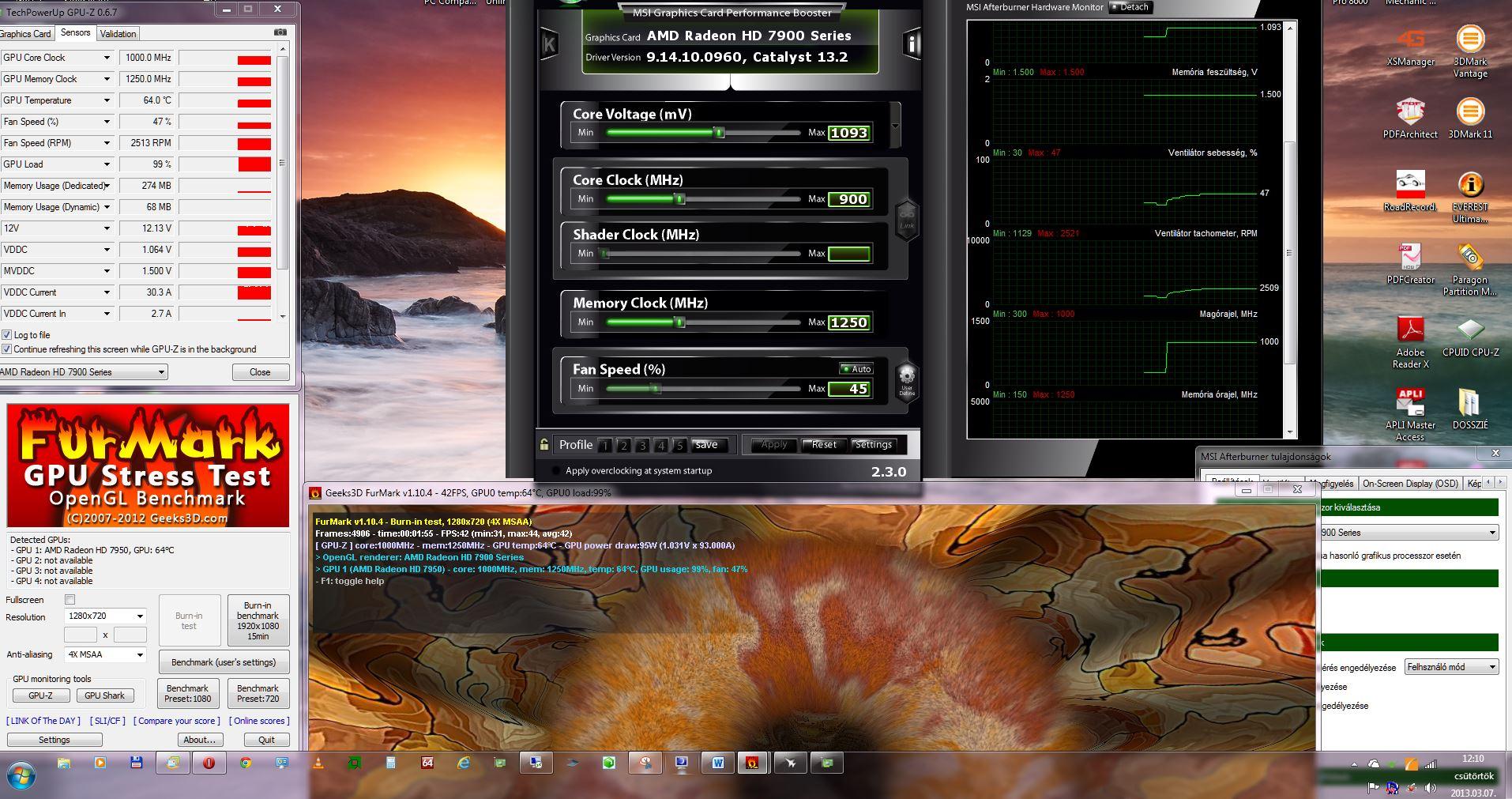1512x799 pixels.
Task: Open APLI Master Access desktop icon
Action: (1411, 416)
